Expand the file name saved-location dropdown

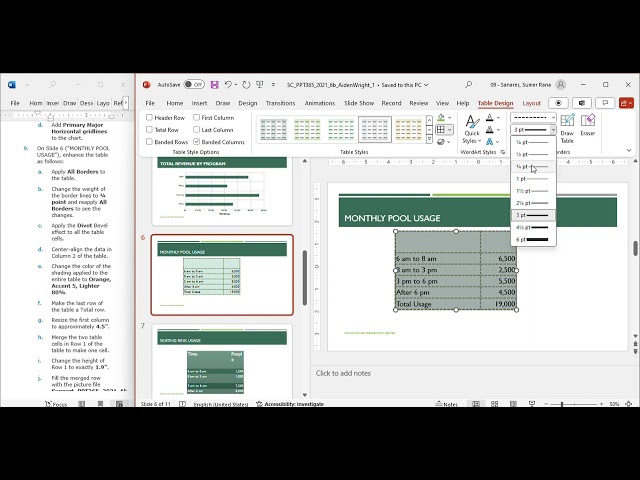point(427,85)
